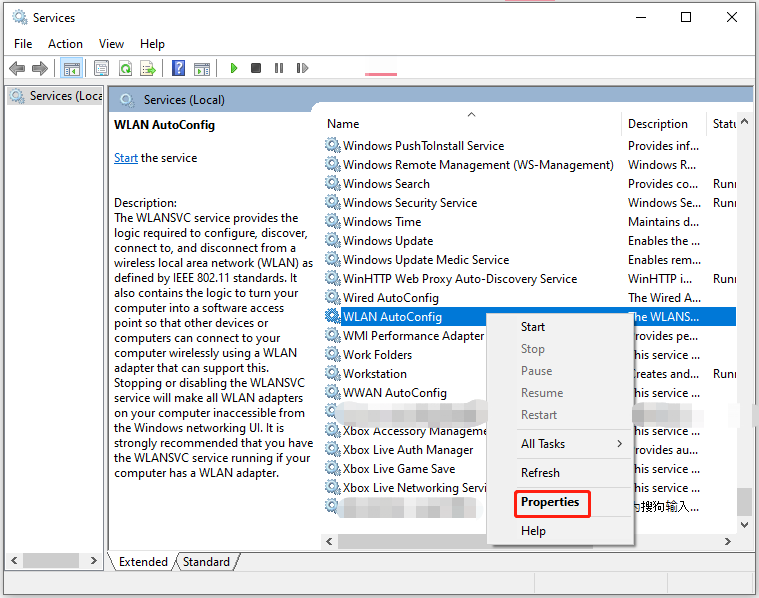
Task: Click the Pause Service toolbar icon
Action: coord(279,68)
